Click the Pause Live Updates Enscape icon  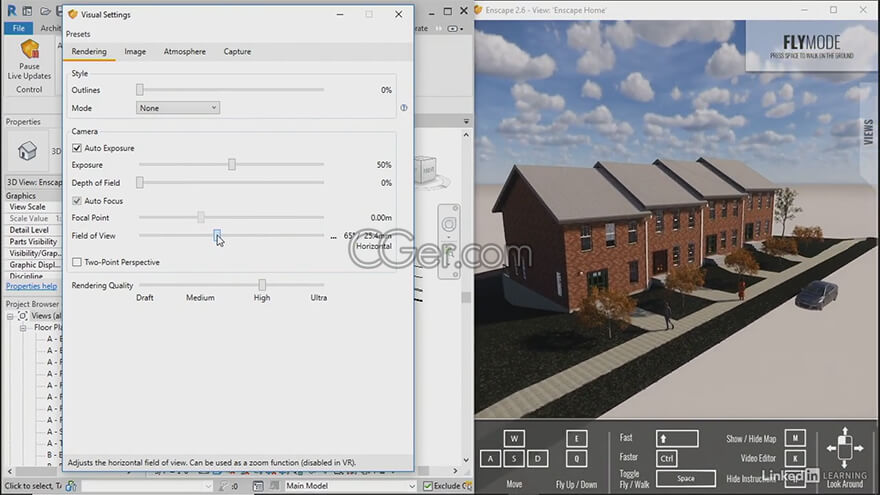coord(29,49)
